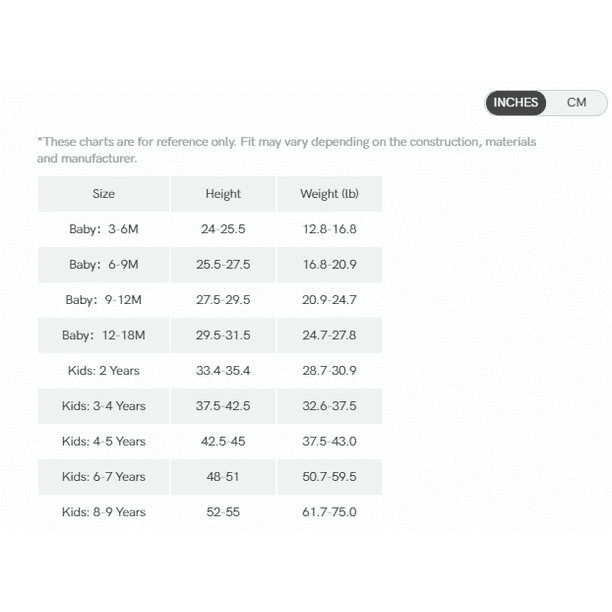The height and width of the screenshot is (612, 612).
Task: Click the Height column header
Action: click(223, 194)
